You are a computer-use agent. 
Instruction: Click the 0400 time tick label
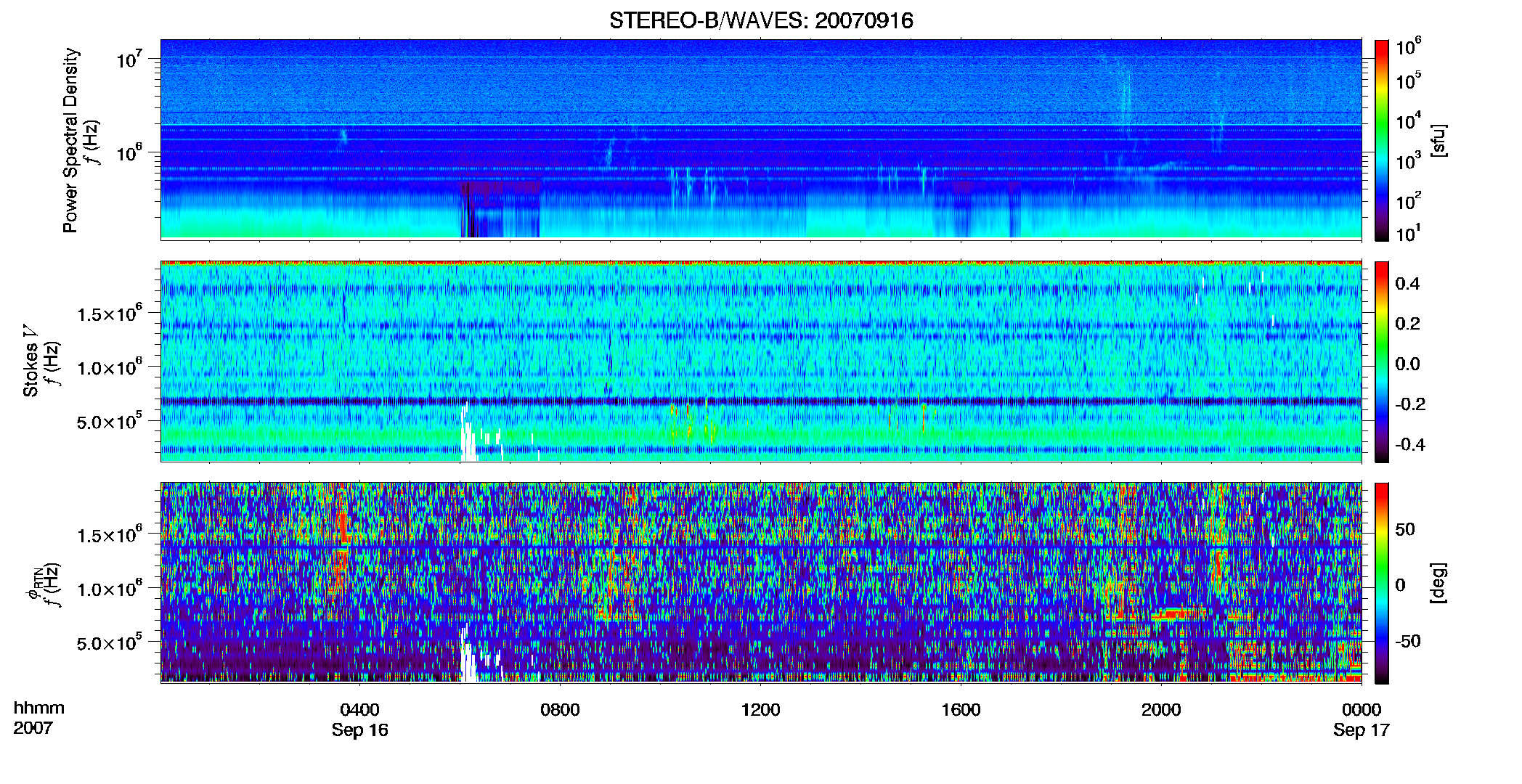[x=360, y=709]
